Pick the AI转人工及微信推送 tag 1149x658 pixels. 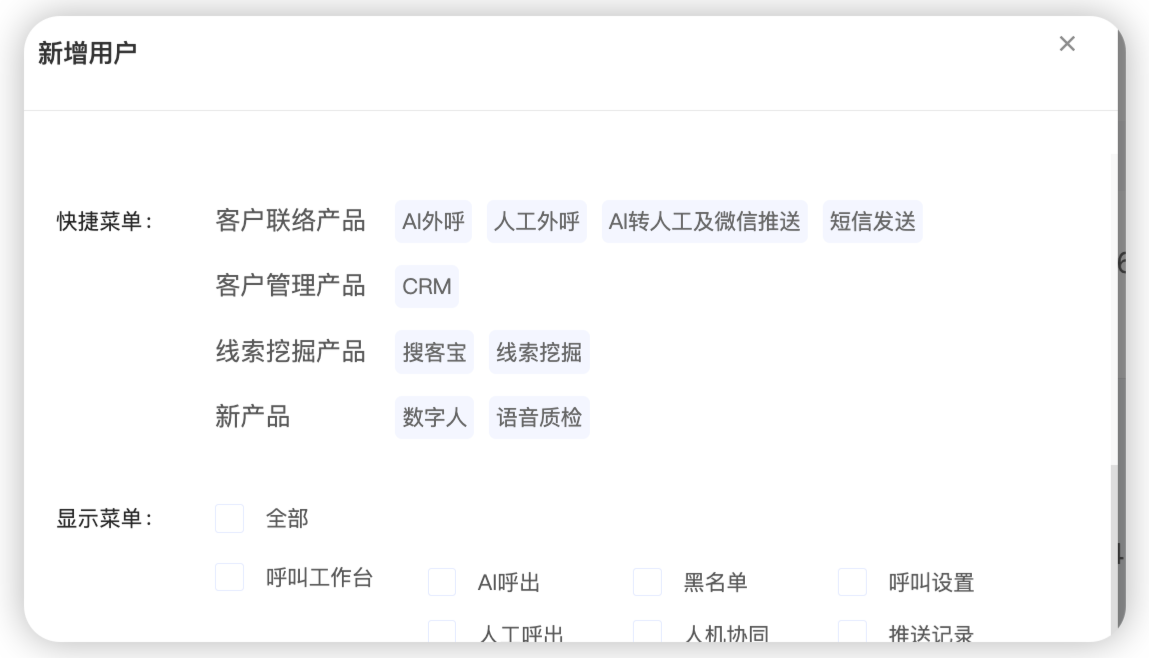705,222
